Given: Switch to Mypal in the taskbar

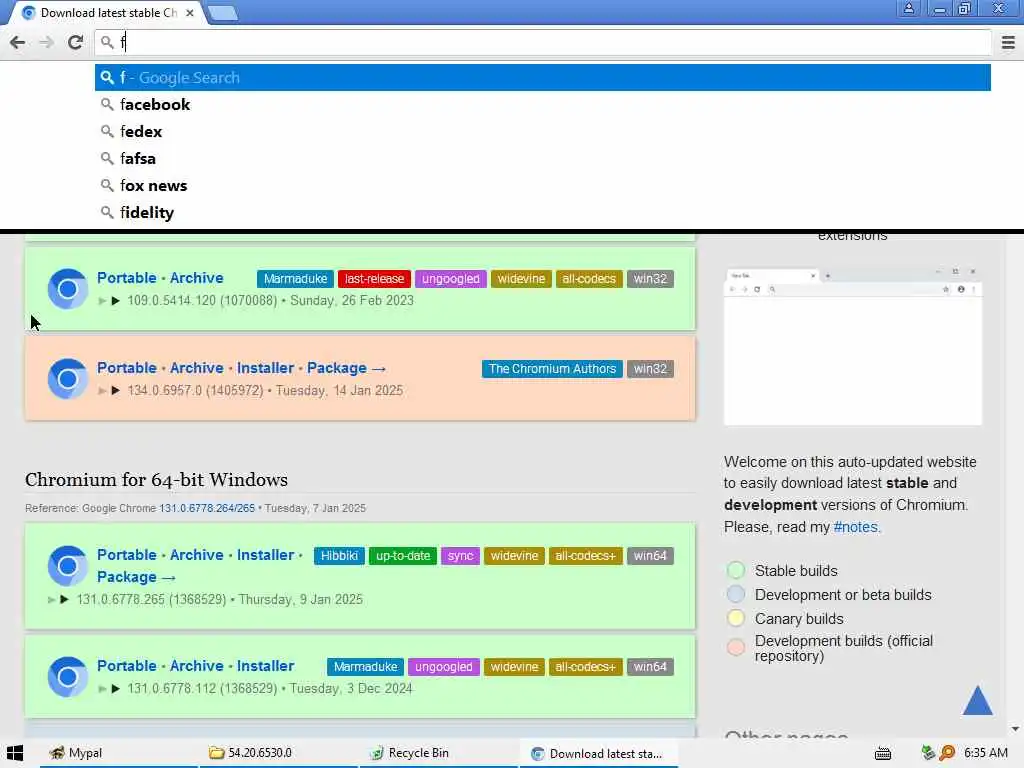Looking at the screenshot, I should pos(119,753).
